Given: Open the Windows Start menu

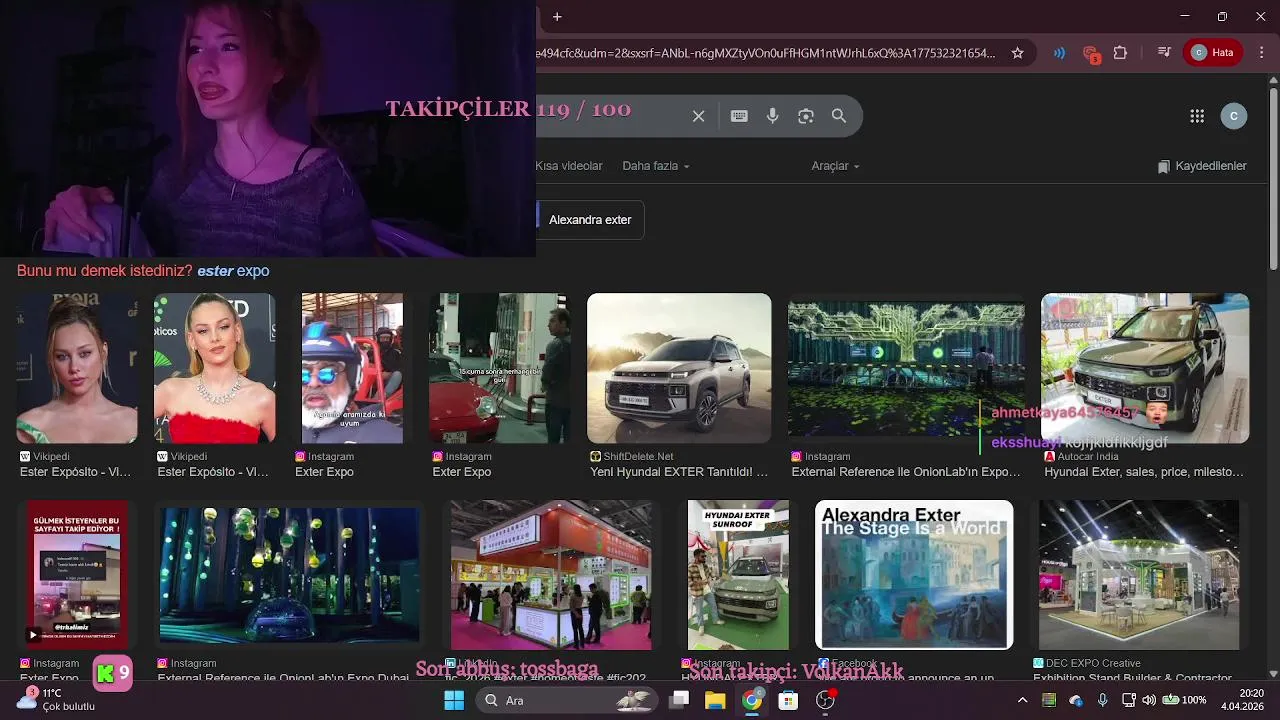Looking at the screenshot, I should (x=454, y=700).
